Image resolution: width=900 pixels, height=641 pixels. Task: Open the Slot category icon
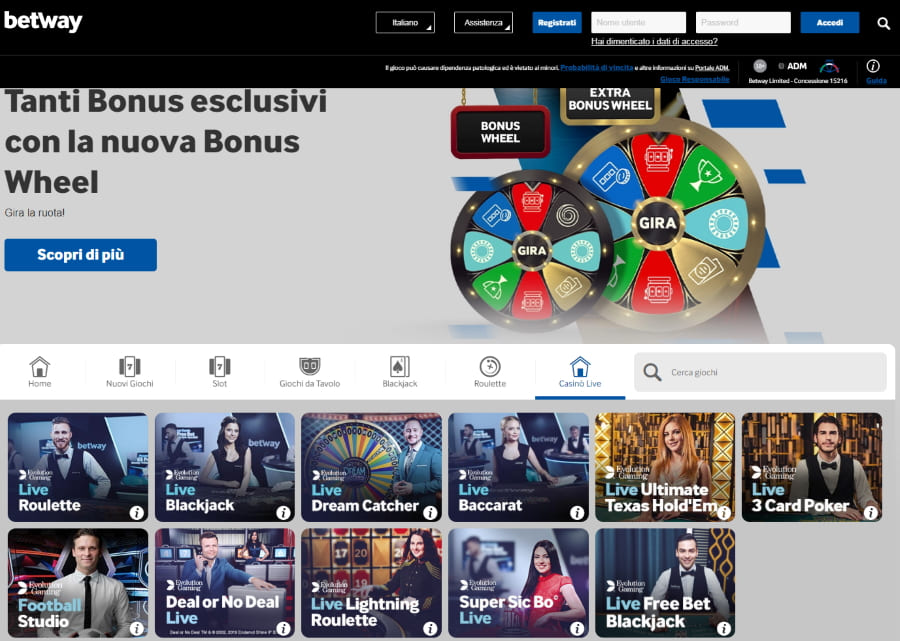coord(220,366)
